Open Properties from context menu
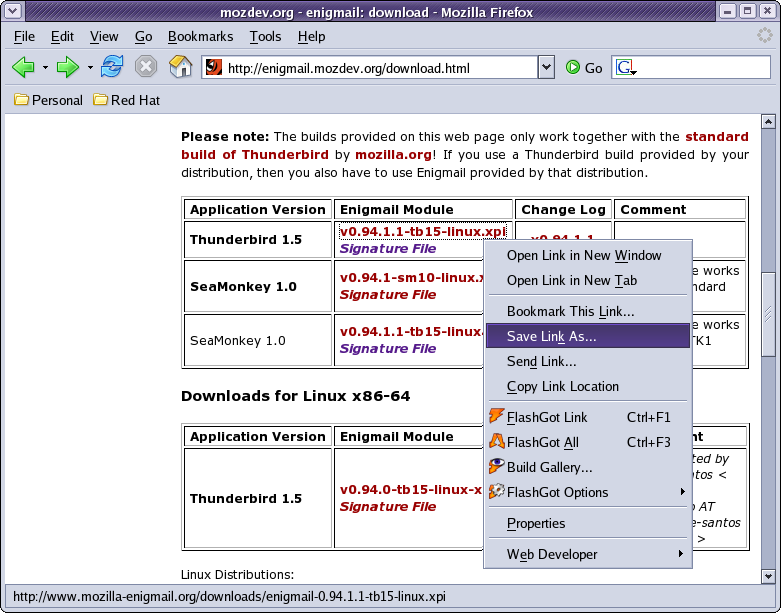Image resolution: width=781 pixels, height=613 pixels. pos(588,523)
